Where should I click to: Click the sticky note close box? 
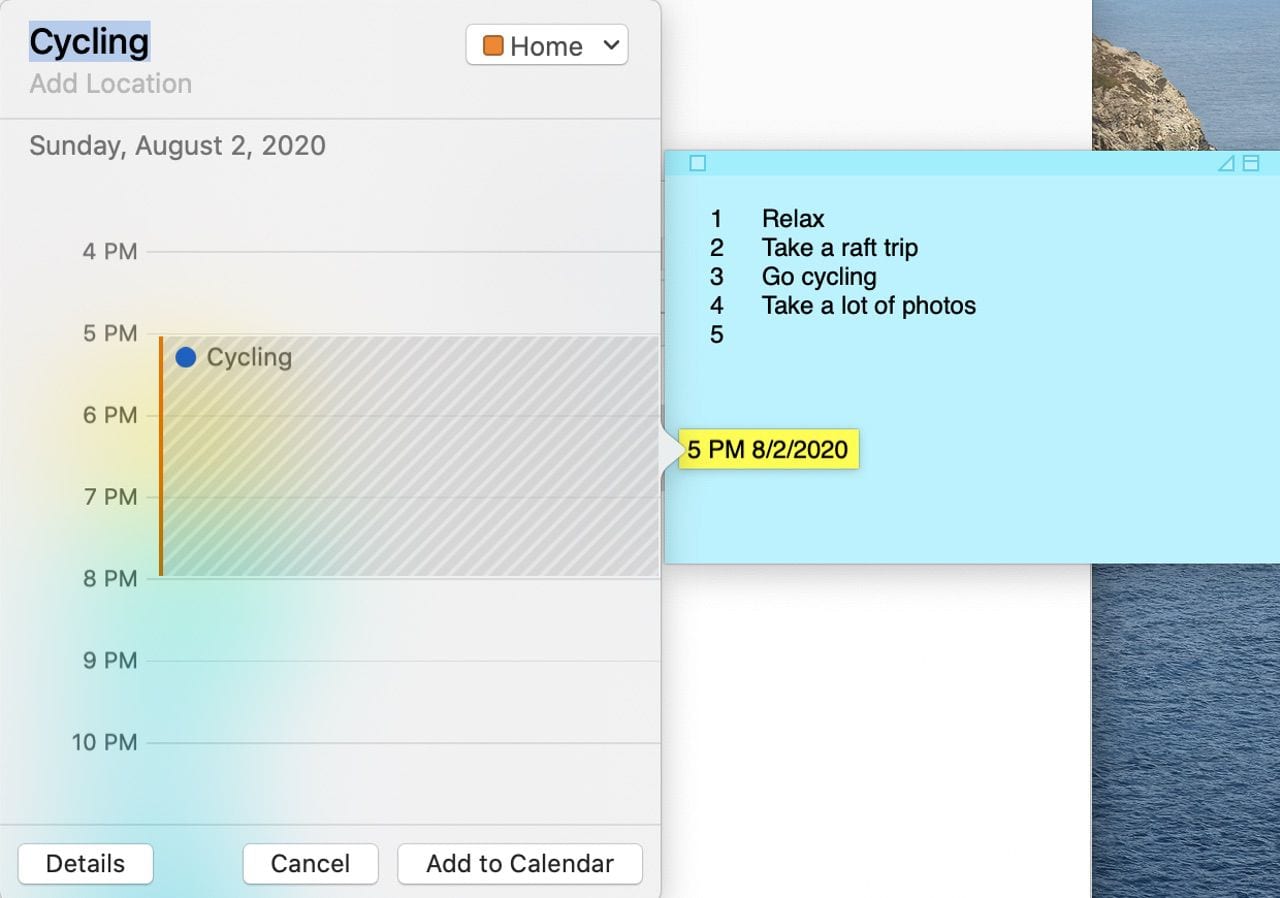[698, 163]
